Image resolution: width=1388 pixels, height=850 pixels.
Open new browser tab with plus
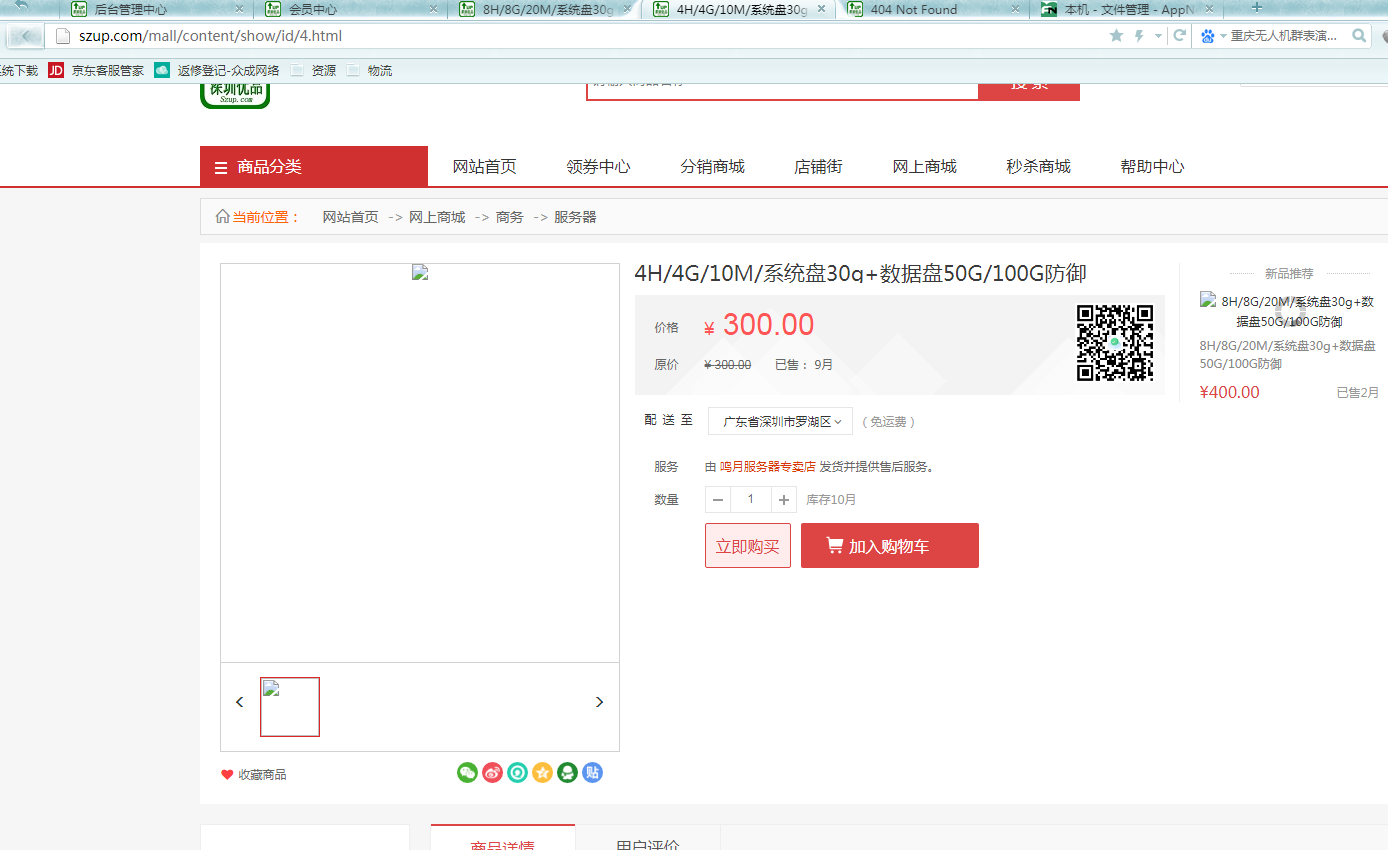(1257, 8)
